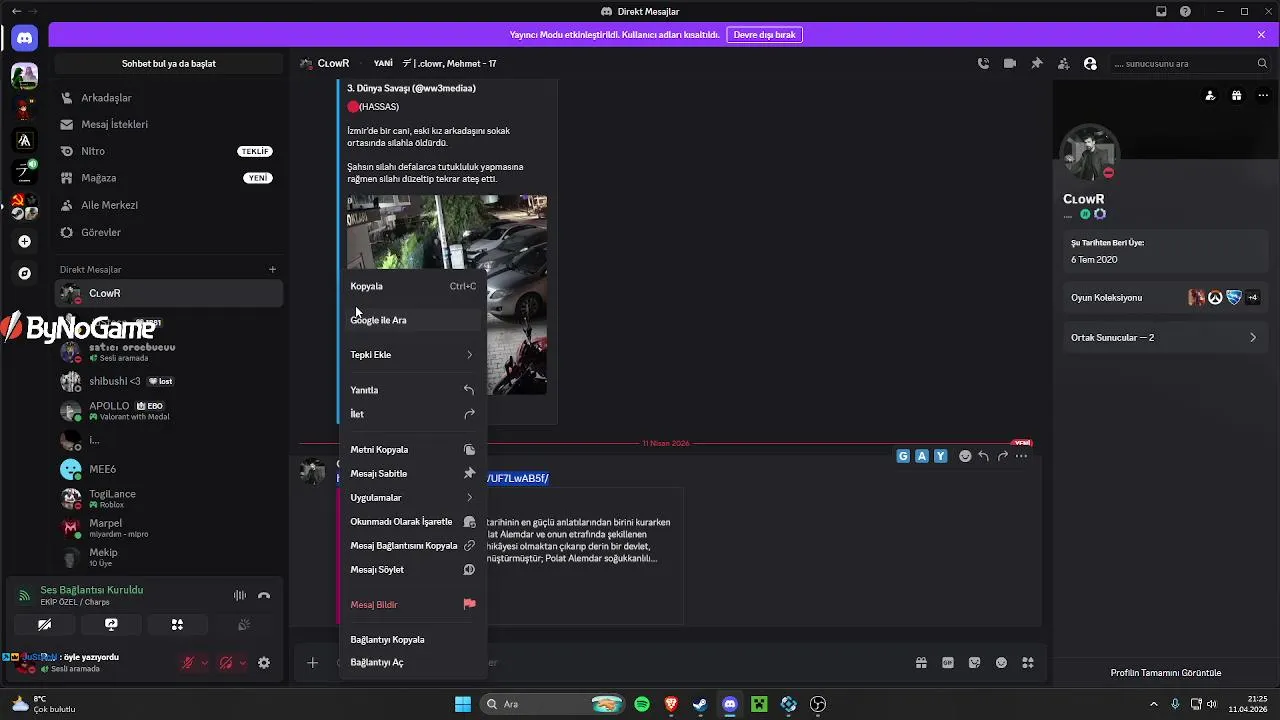
Task: Explore discoverable servers compass icon
Action: [24, 273]
